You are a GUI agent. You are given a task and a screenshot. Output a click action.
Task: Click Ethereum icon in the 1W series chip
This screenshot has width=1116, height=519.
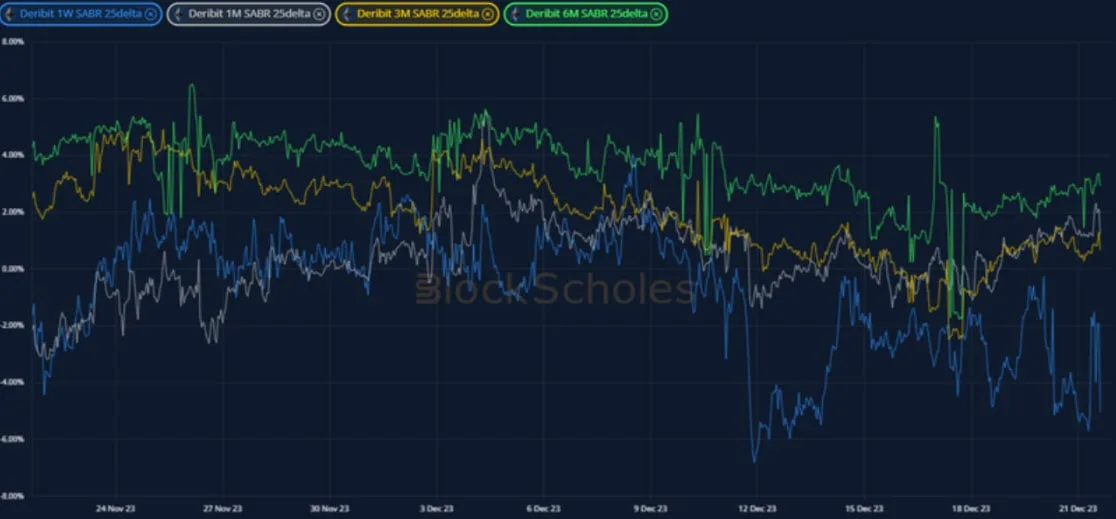(x=10, y=14)
